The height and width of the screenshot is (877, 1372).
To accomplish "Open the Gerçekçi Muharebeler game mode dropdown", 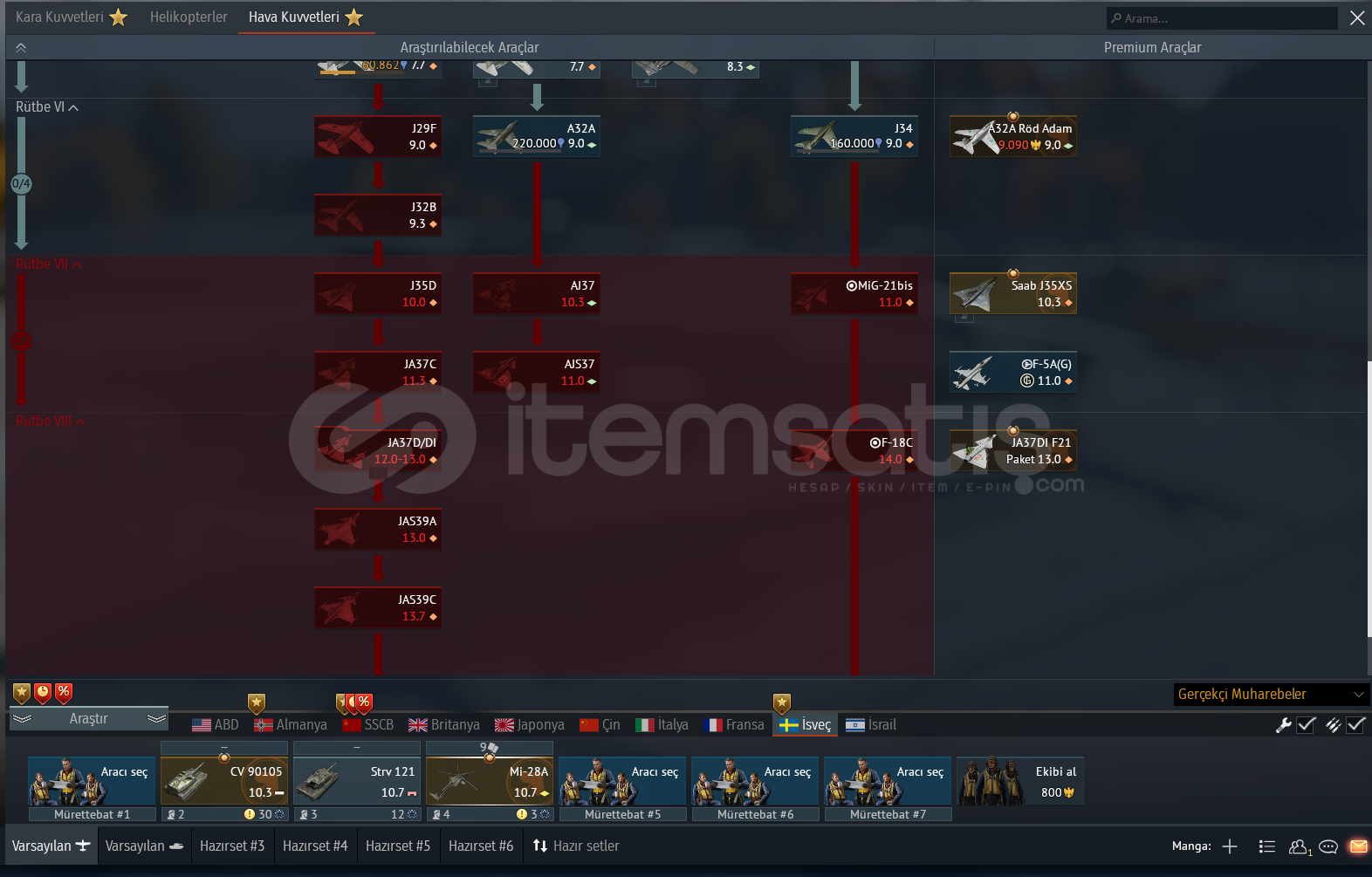I will tap(1271, 695).
